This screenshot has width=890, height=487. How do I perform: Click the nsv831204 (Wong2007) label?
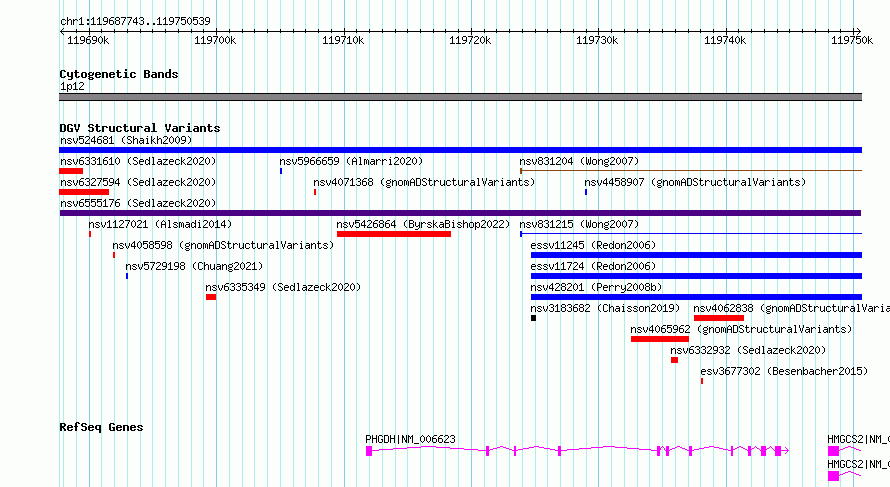(579, 161)
